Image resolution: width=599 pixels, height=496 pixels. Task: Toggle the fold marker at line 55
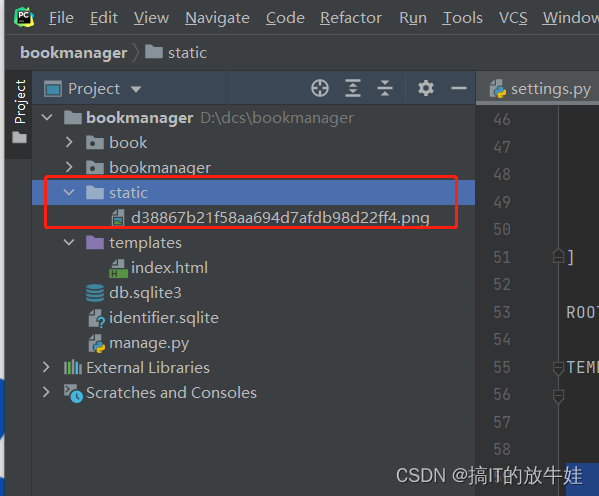click(558, 368)
